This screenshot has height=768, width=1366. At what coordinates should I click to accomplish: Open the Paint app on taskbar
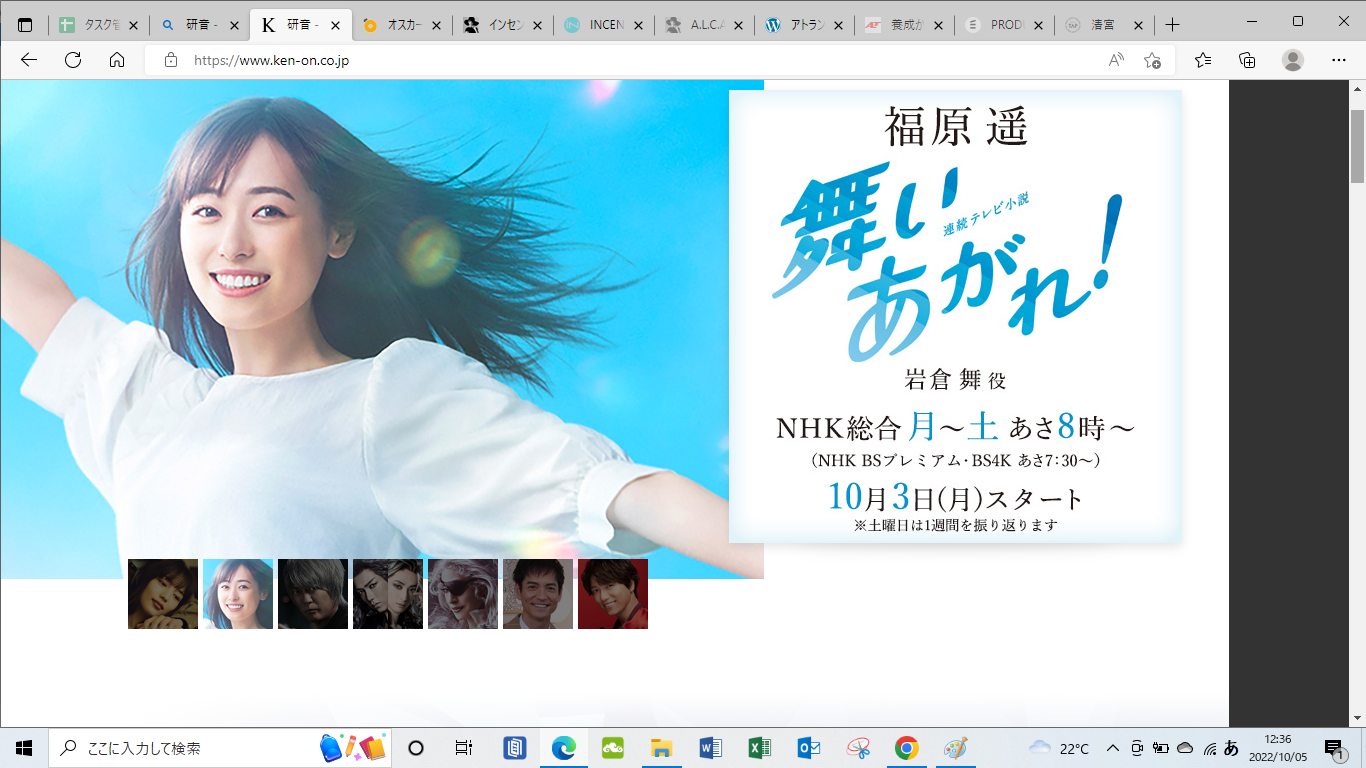coord(956,748)
